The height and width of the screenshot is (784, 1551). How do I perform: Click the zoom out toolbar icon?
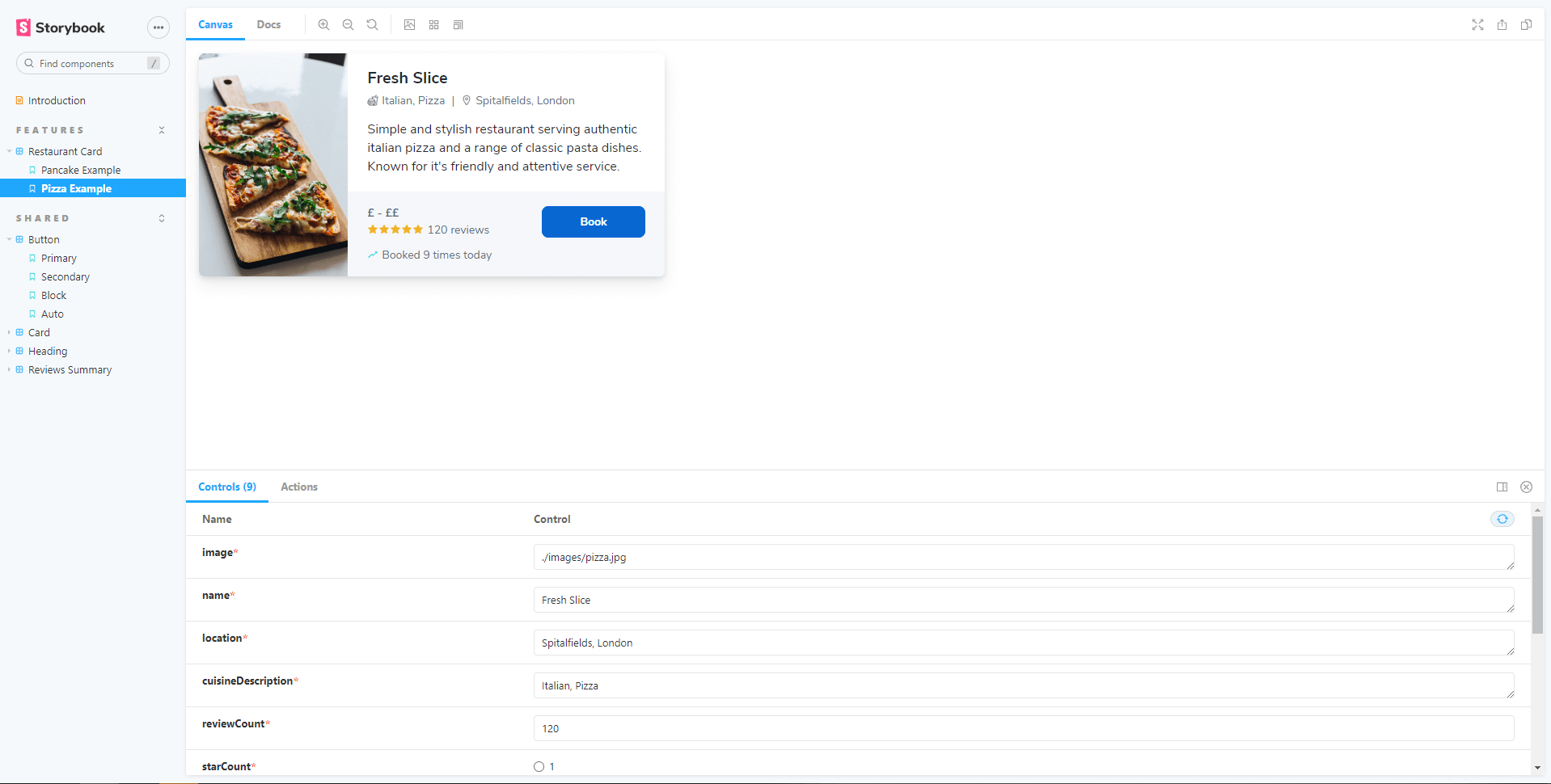(x=348, y=25)
